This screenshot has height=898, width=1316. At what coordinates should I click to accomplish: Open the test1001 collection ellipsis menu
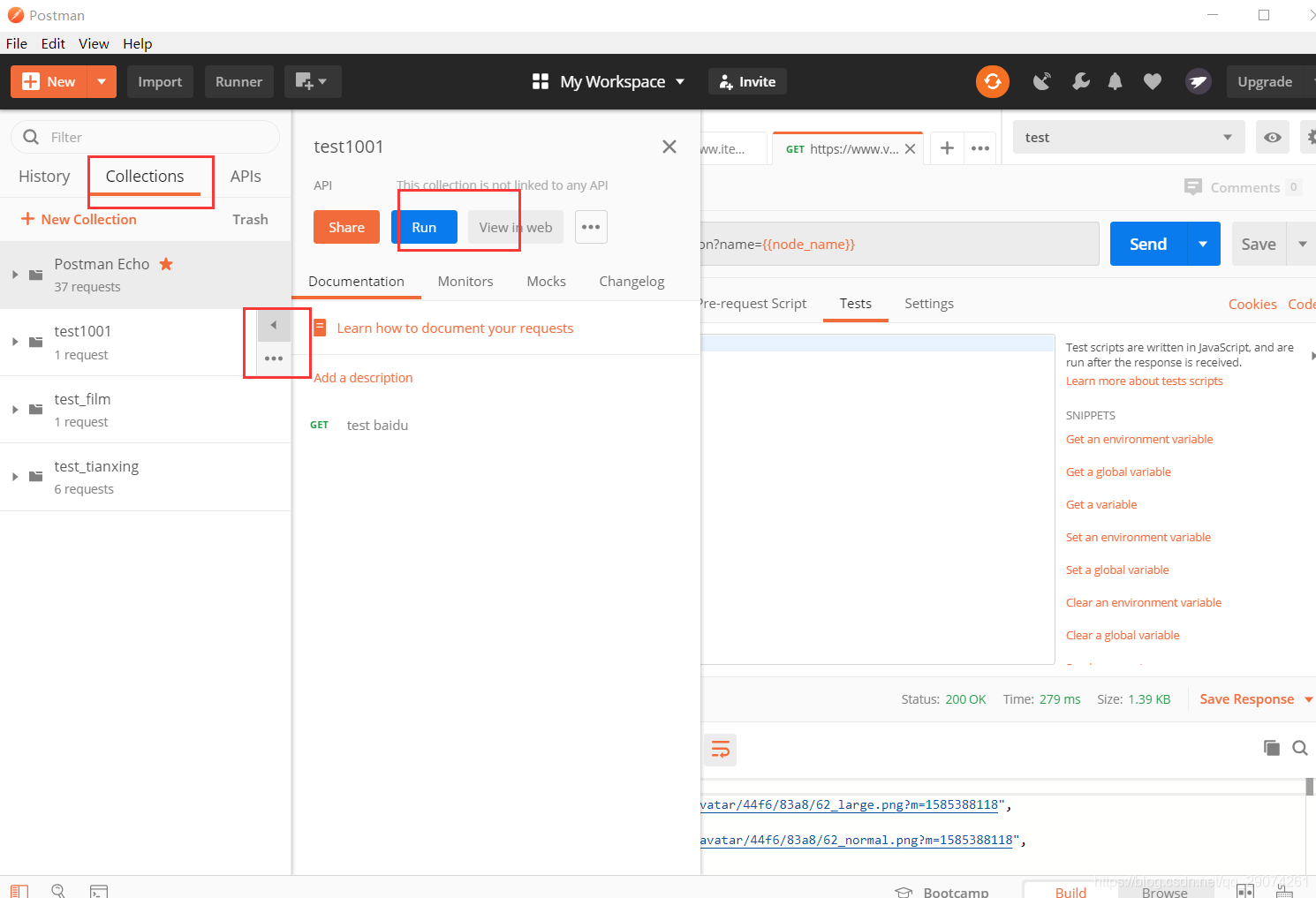tap(274, 358)
